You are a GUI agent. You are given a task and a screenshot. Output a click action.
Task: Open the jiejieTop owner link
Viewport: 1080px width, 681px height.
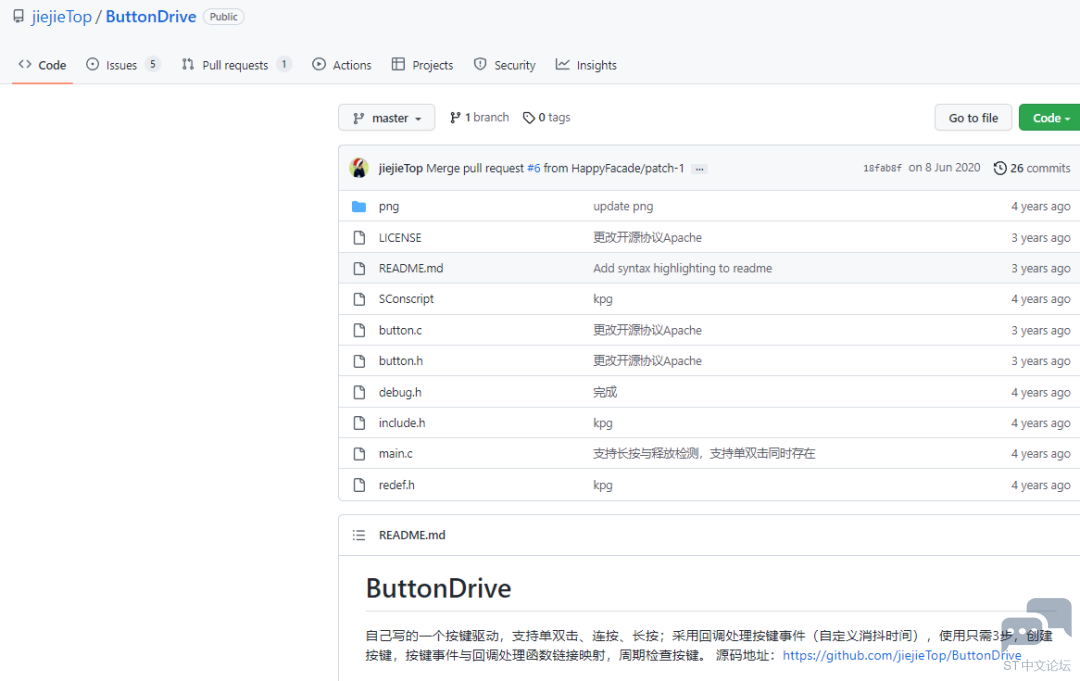[x=61, y=17]
